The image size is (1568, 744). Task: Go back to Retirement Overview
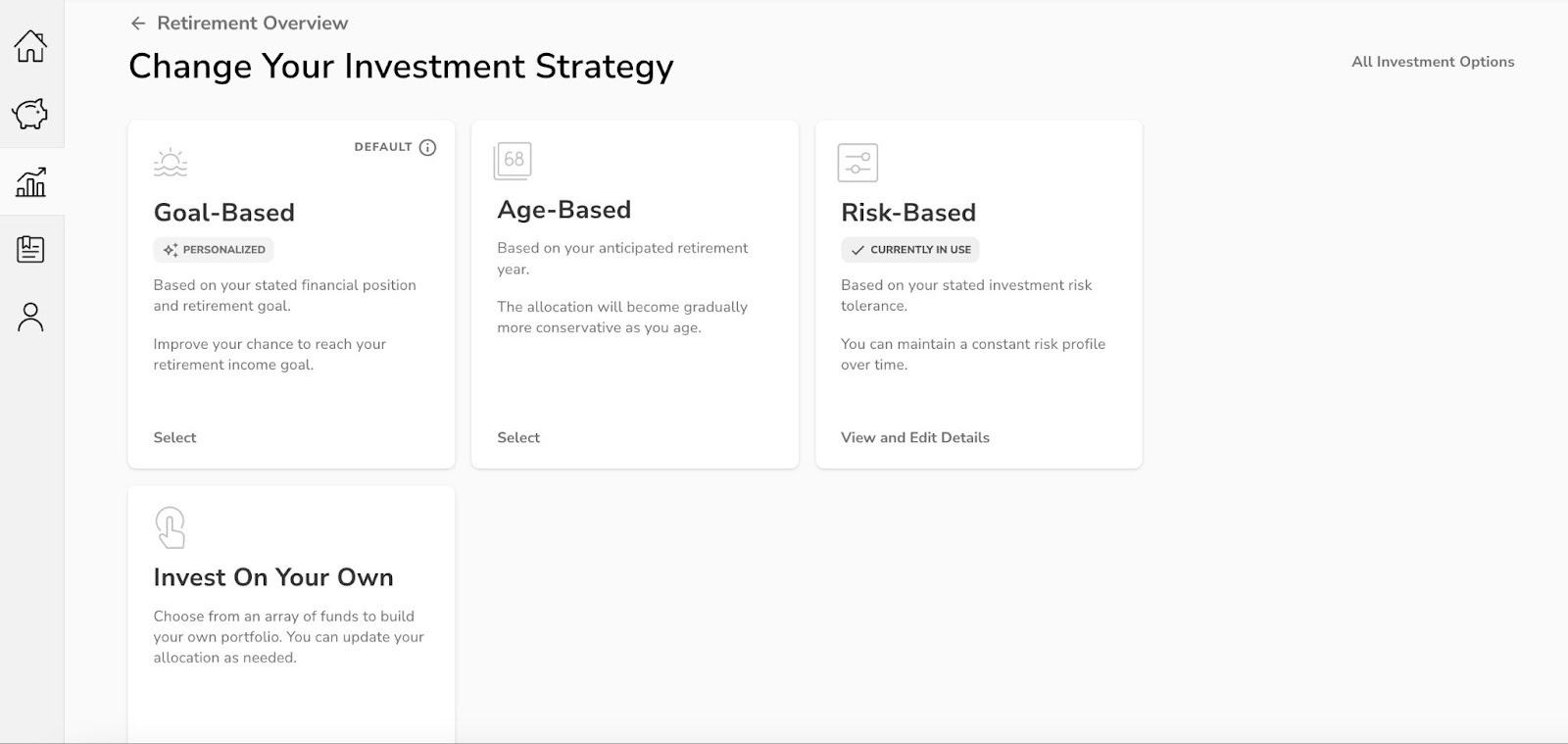point(252,24)
